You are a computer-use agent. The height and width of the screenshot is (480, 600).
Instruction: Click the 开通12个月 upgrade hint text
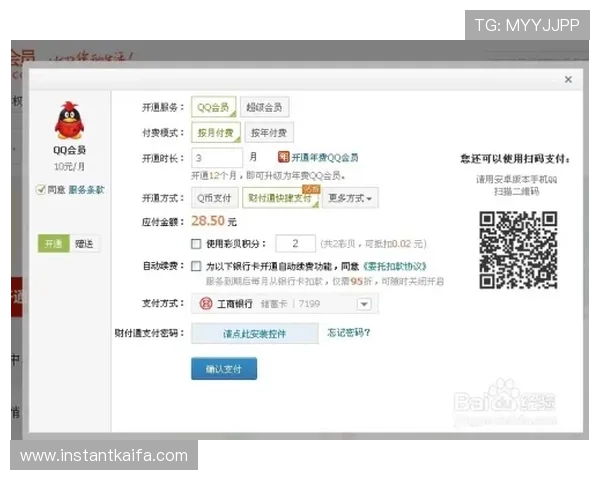click(x=268, y=176)
